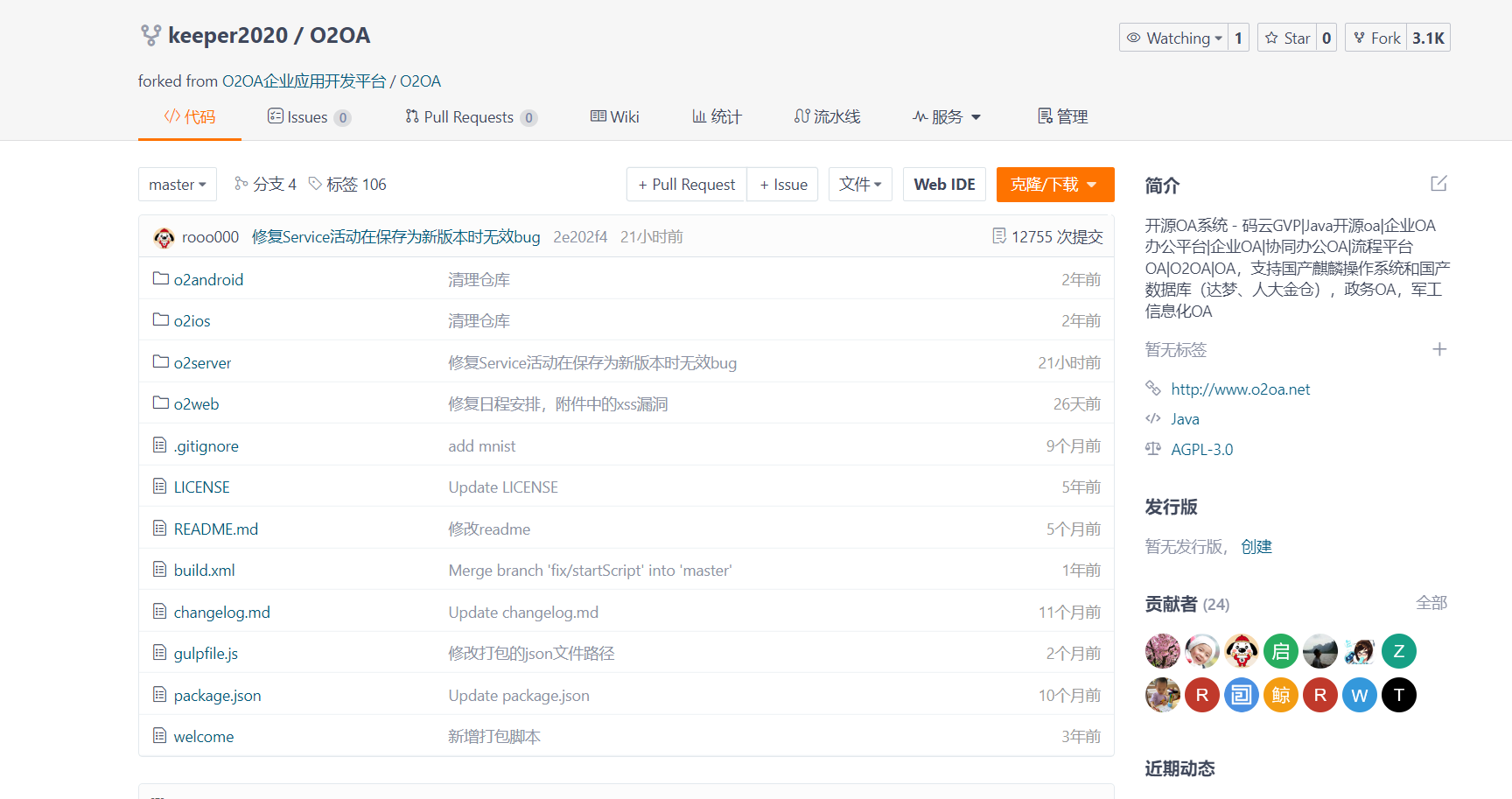Click the 12755 commits history icon
Screen dimensions: 1512x799
(x=999, y=236)
